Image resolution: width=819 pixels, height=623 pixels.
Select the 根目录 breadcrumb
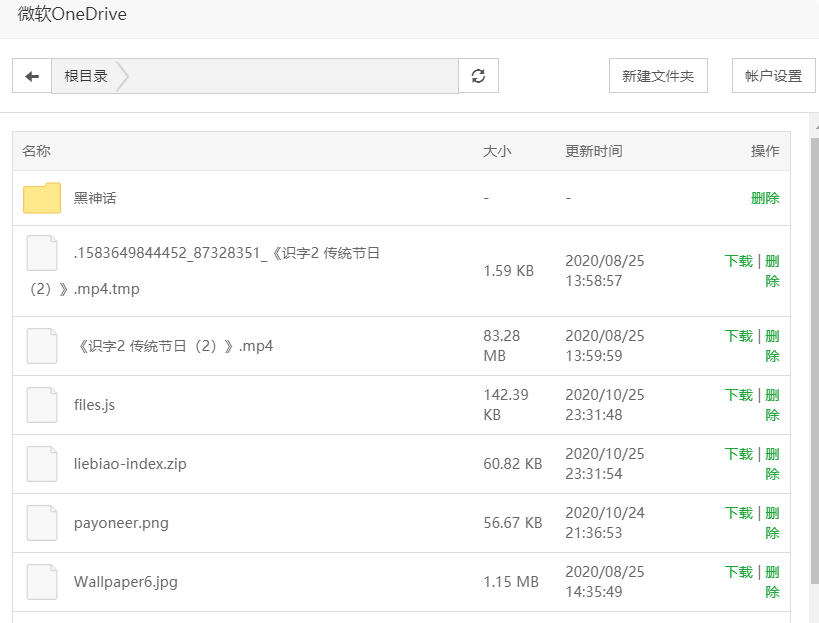pyautogui.click(x=86, y=76)
